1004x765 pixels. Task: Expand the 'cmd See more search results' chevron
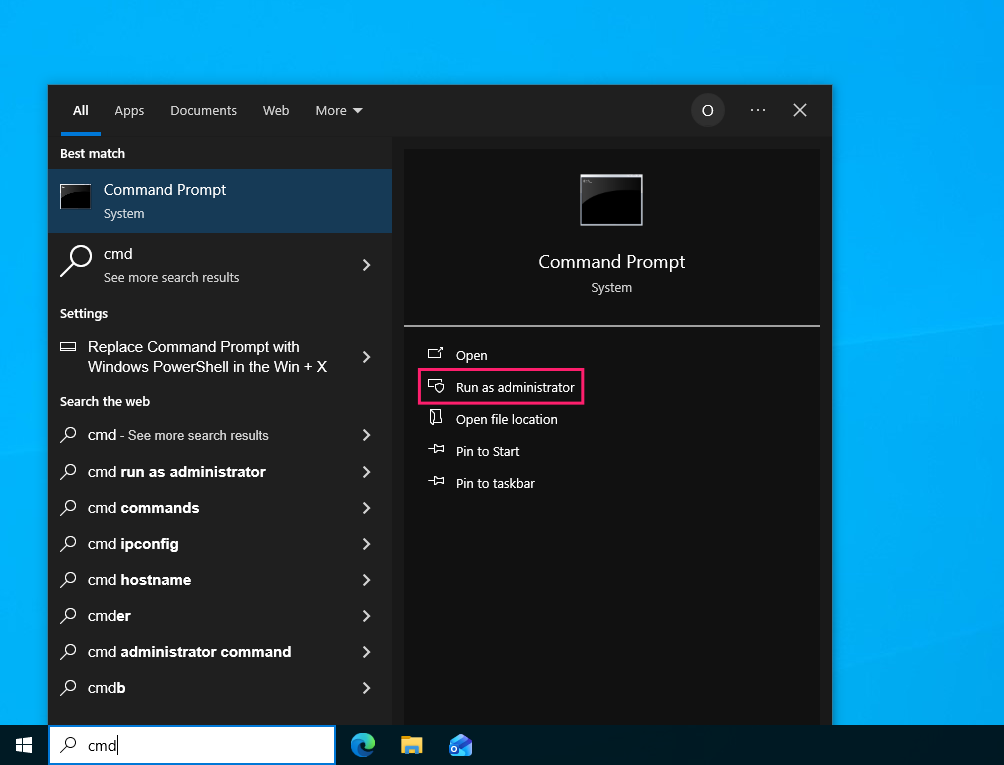(x=366, y=265)
